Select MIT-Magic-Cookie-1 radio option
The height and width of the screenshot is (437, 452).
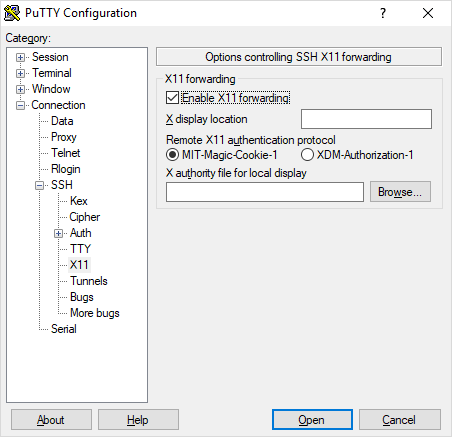(172, 155)
